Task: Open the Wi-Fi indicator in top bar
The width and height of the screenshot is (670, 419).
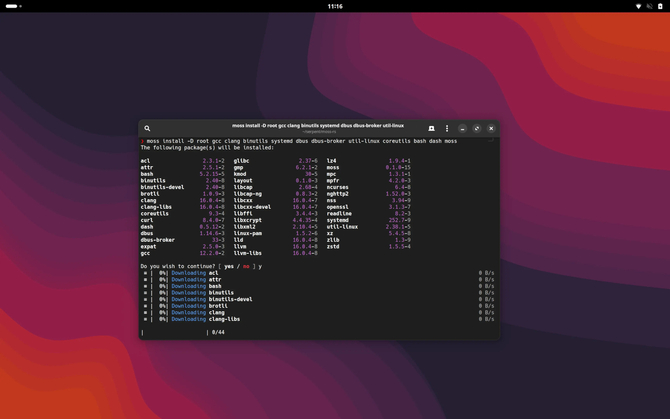Action: click(638, 6)
